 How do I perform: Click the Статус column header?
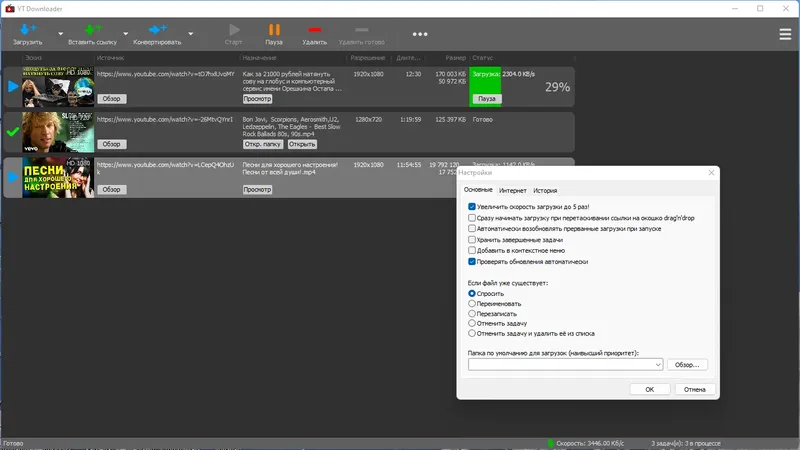483,58
